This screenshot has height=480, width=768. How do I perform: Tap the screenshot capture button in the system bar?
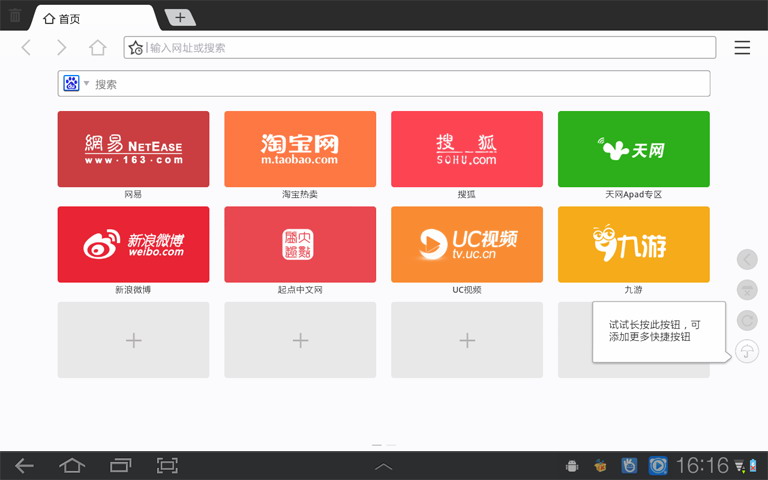click(x=168, y=465)
